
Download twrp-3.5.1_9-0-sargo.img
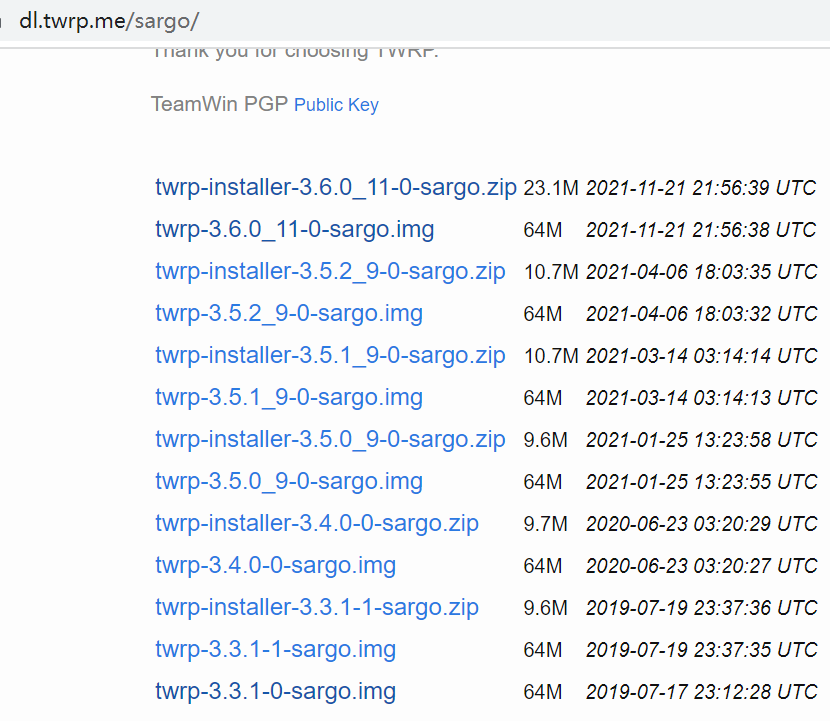pos(289,397)
